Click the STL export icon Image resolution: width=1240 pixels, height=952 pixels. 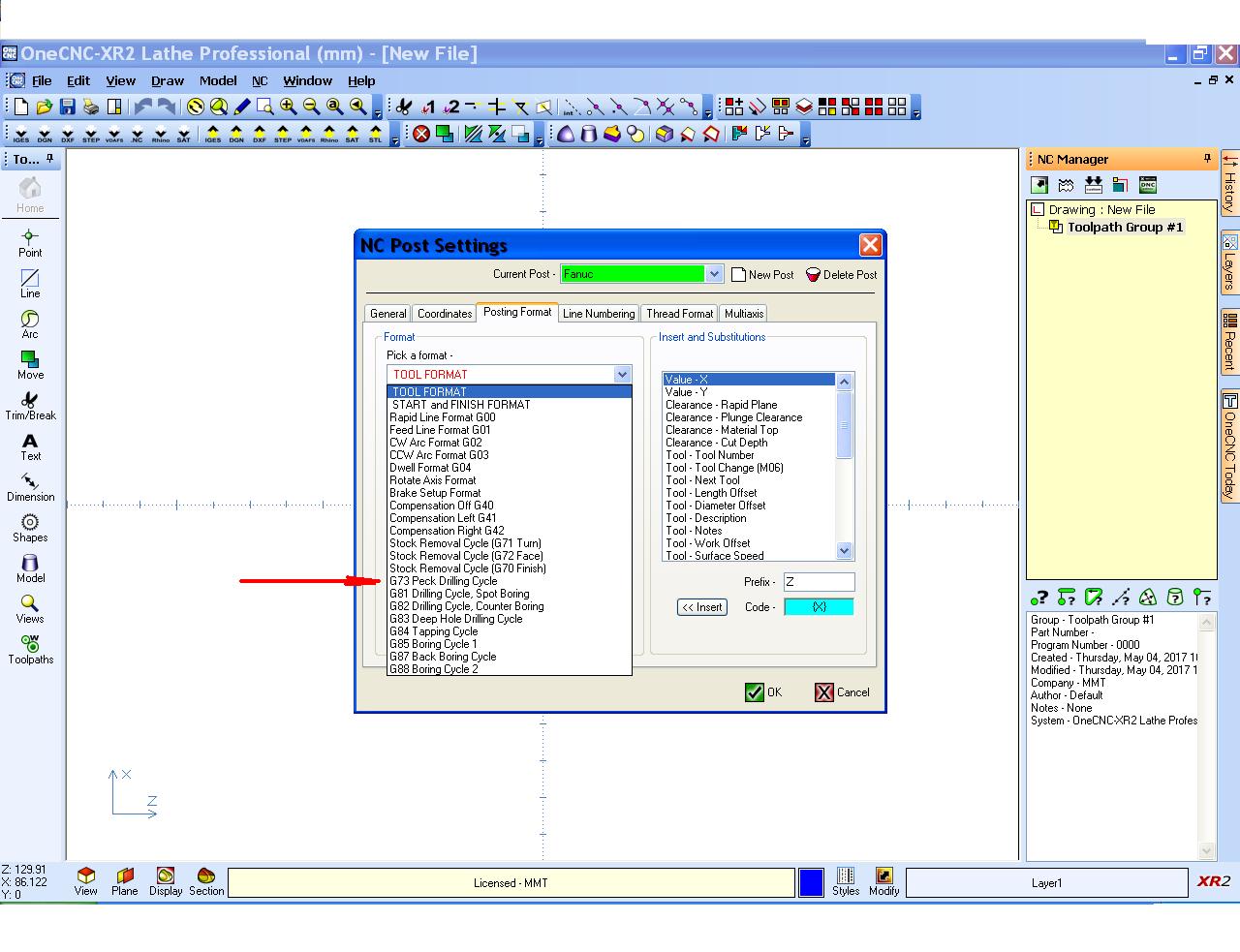[375, 134]
